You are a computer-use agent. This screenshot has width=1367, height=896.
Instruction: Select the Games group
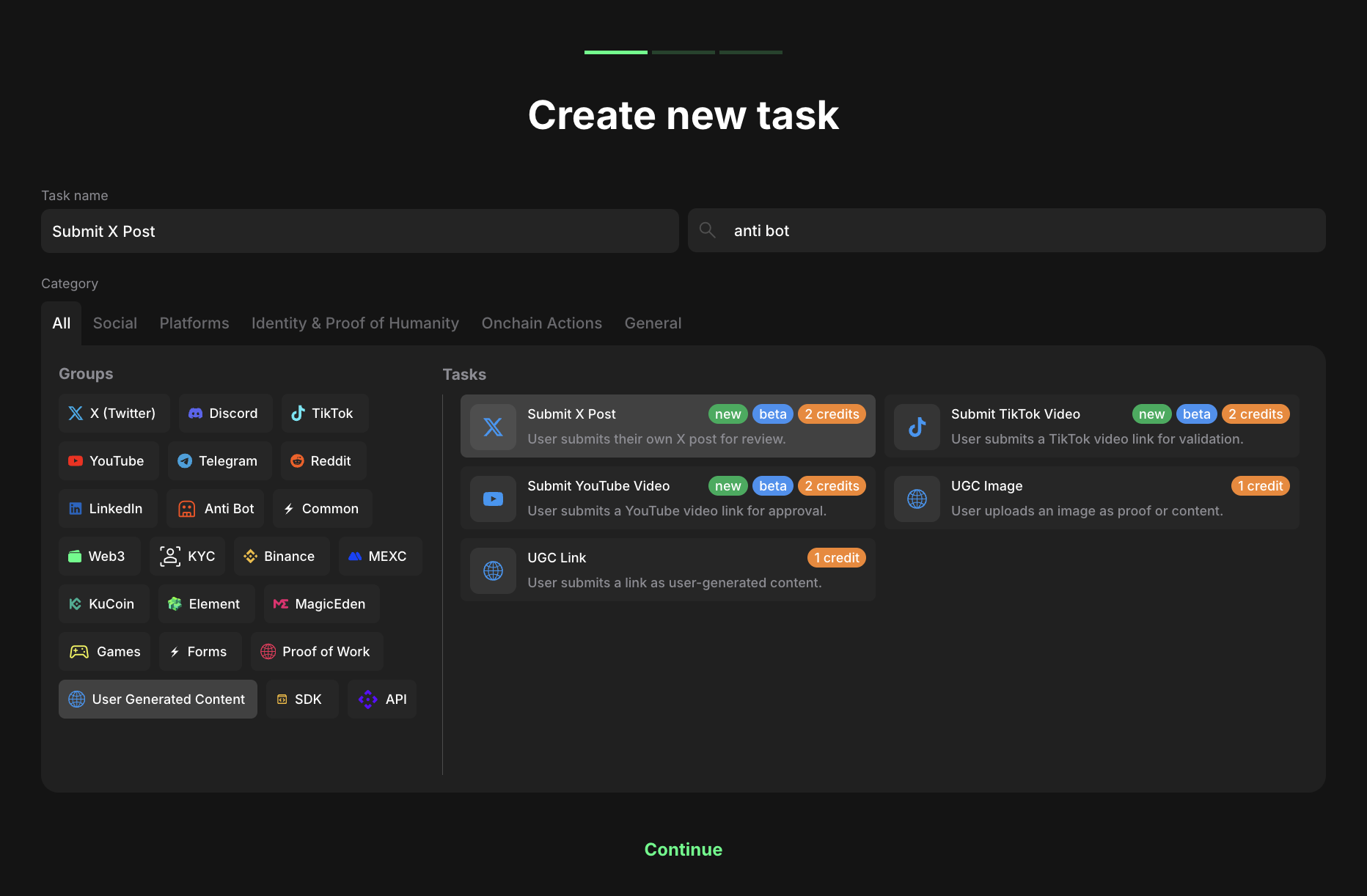click(x=104, y=652)
